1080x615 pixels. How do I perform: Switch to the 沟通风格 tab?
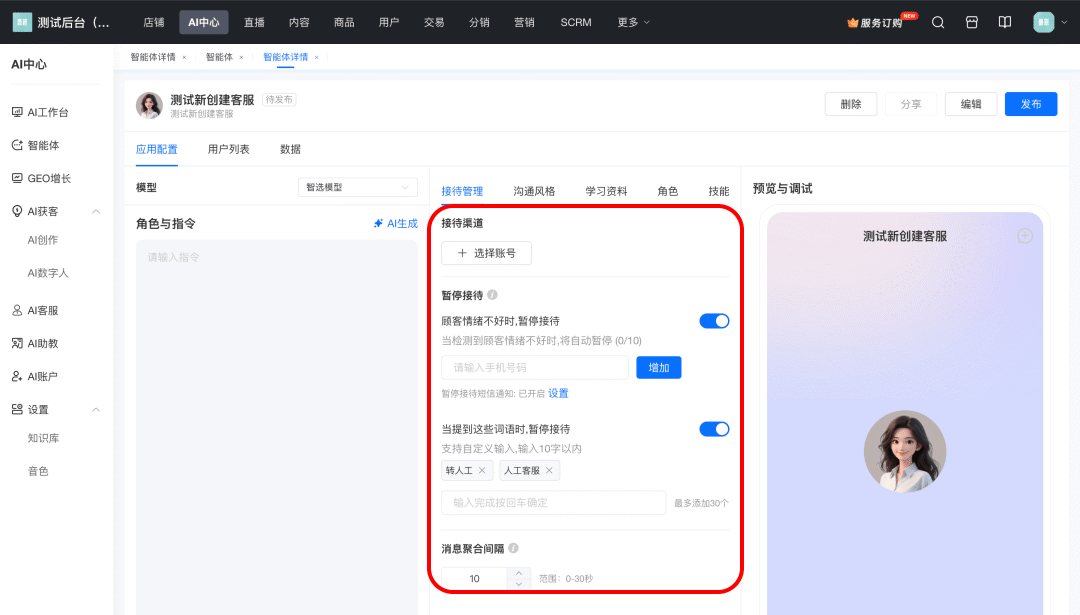[534, 191]
